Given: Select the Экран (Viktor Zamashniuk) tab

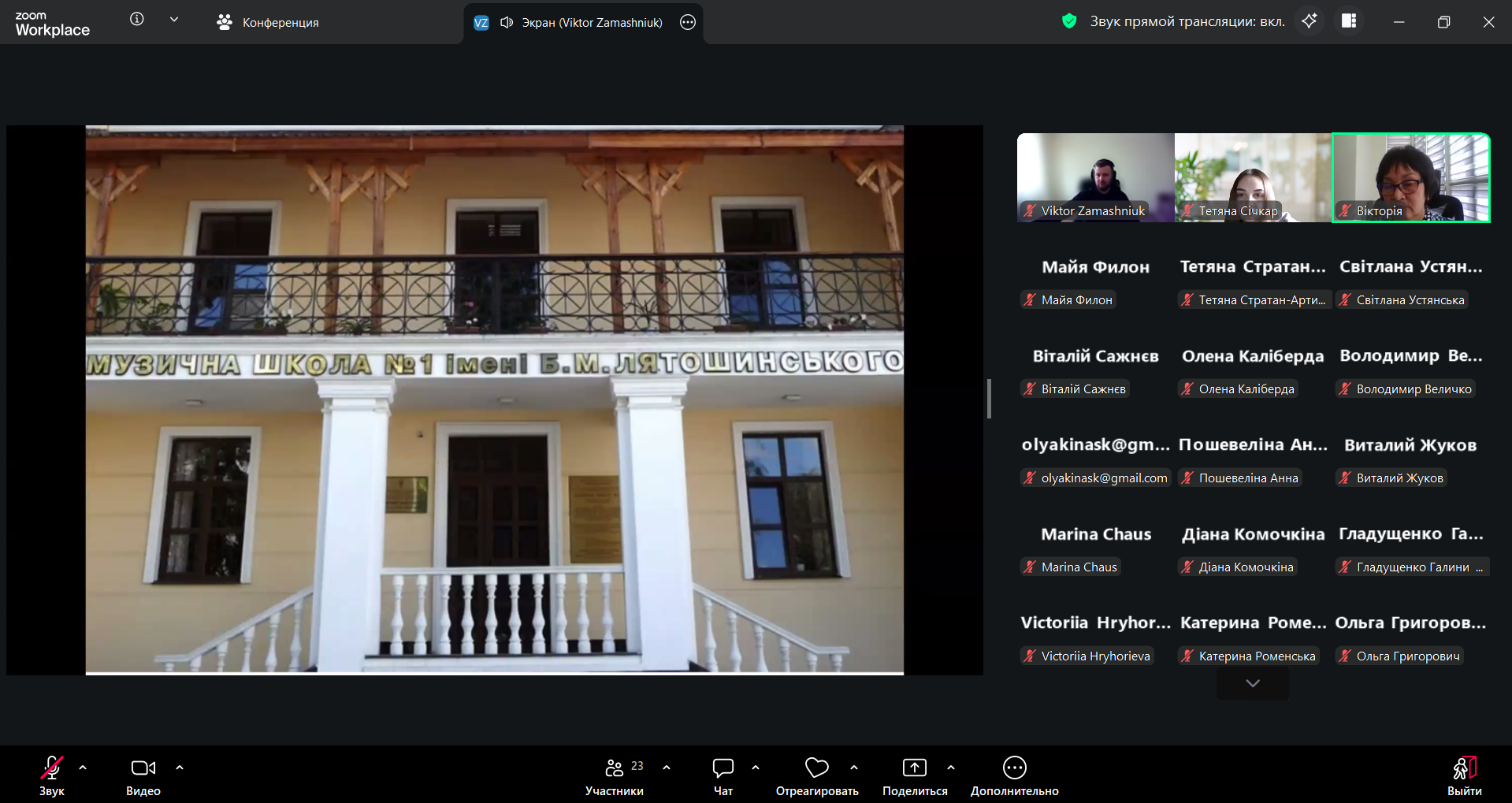Looking at the screenshot, I should (x=583, y=23).
